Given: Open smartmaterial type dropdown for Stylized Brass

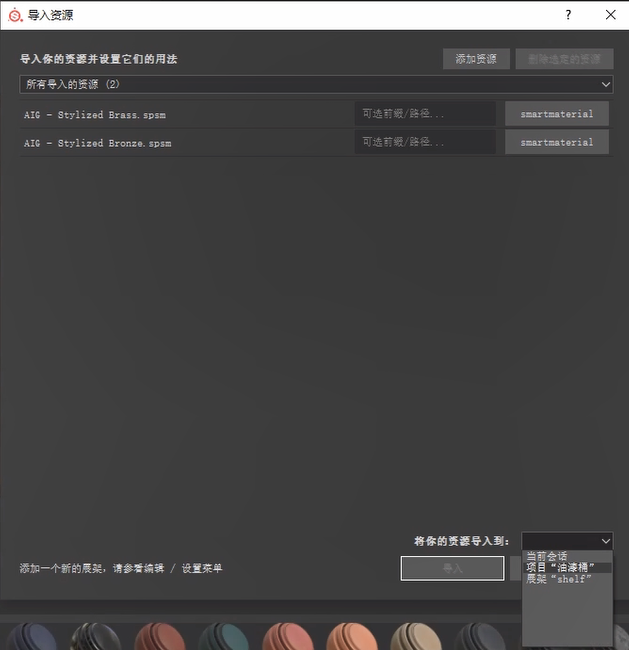Looking at the screenshot, I should (x=557, y=114).
